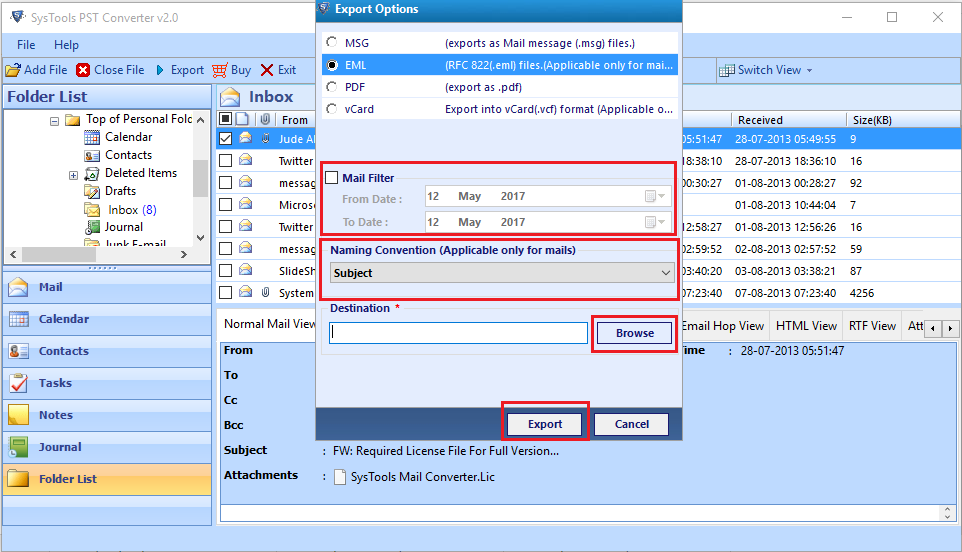Viewport: 962px width, 552px height.
Task: Click From column header in mail list
Action: (295, 120)
